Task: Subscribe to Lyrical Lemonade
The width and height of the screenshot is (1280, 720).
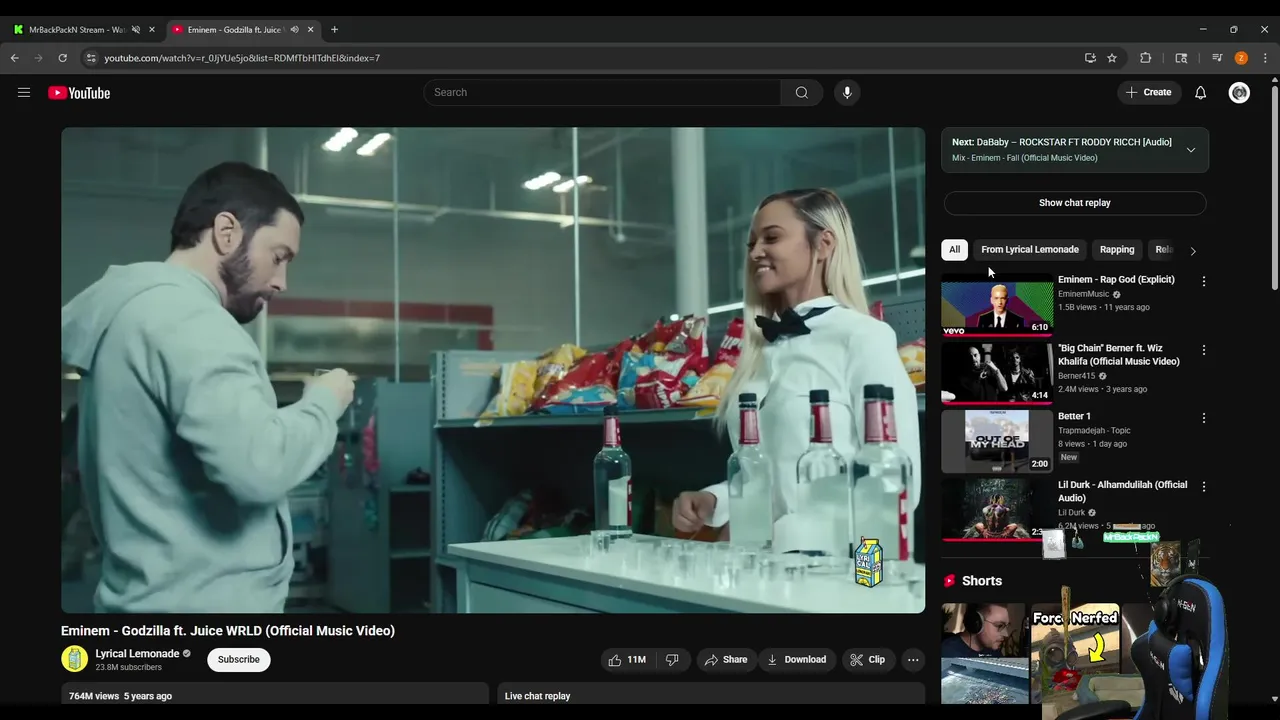Action: (239, 660)
